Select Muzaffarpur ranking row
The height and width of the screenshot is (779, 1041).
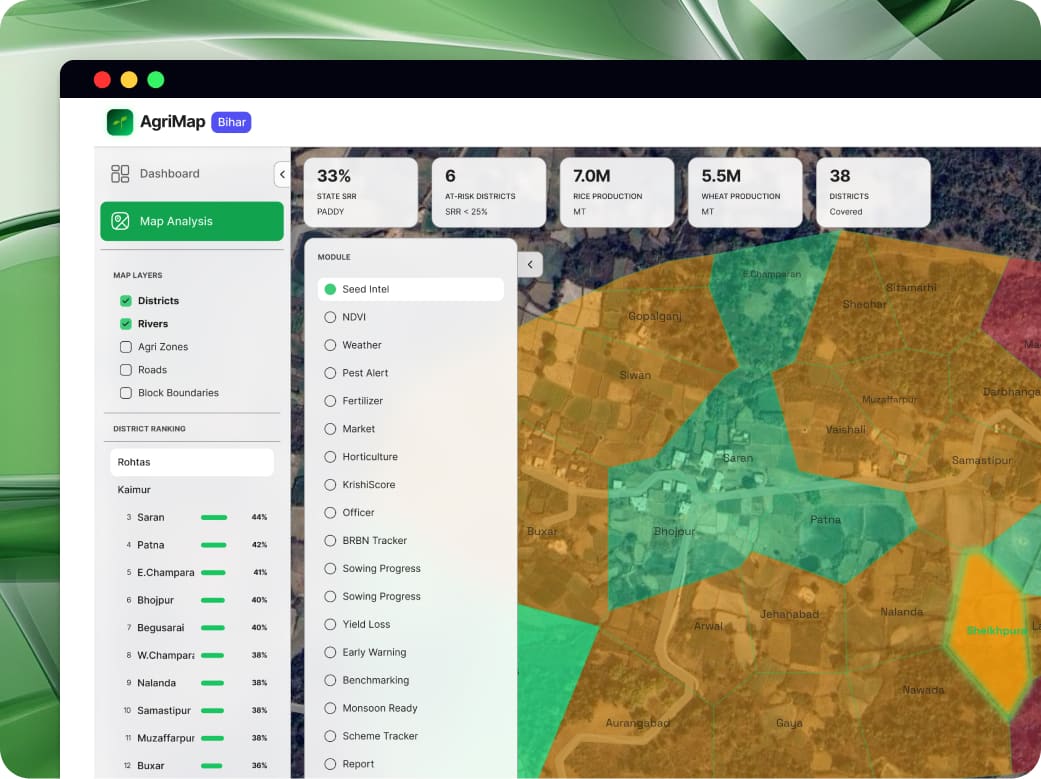pyautogui.click(x=192, y=738)
